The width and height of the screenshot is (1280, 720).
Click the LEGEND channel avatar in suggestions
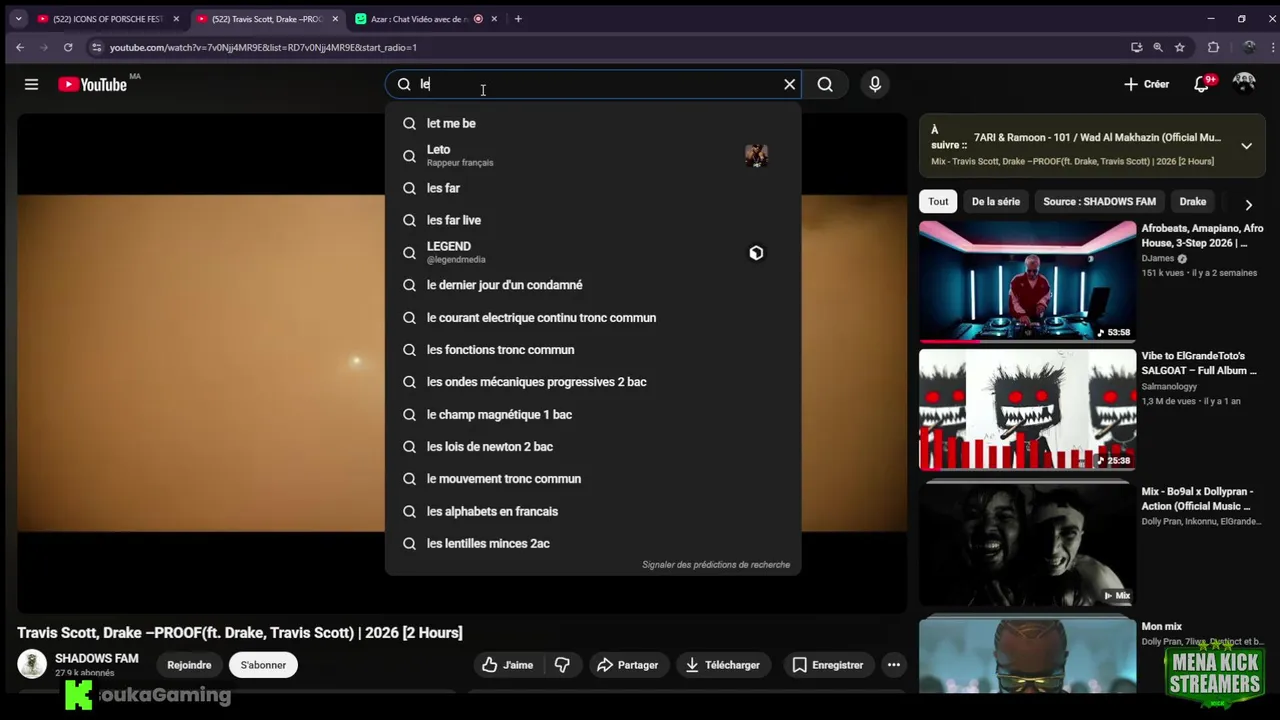(756, 253)
